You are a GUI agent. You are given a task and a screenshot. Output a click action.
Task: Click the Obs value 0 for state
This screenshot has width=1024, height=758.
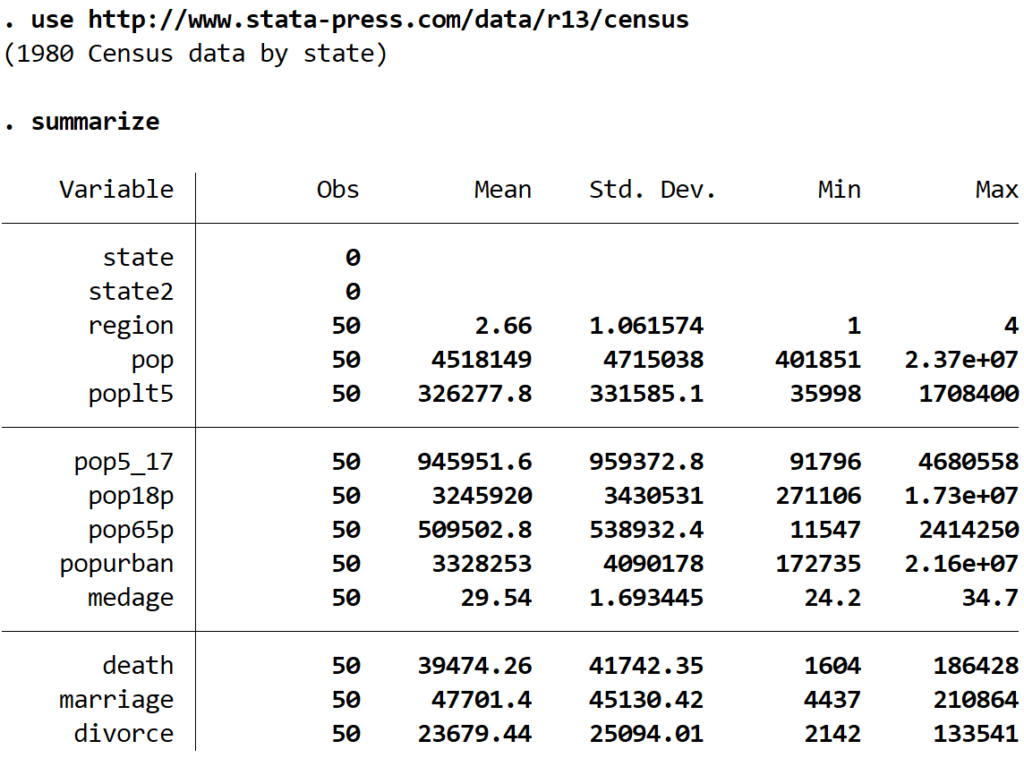point(353,257)
